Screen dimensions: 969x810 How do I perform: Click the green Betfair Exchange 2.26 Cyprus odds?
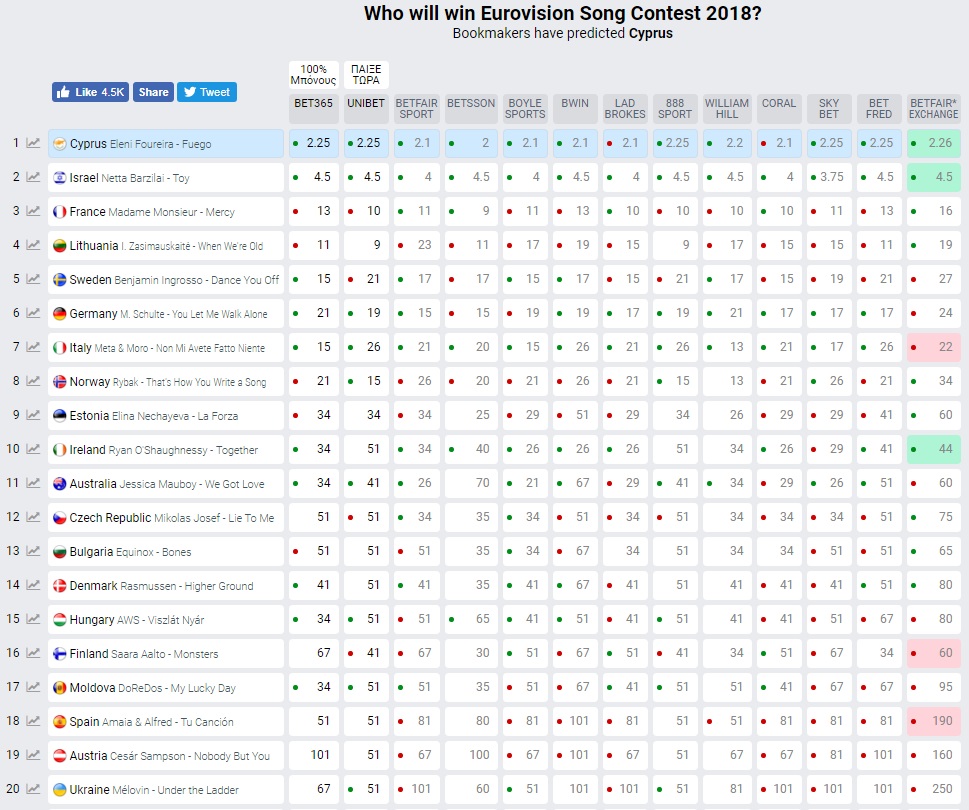[933, 144]
